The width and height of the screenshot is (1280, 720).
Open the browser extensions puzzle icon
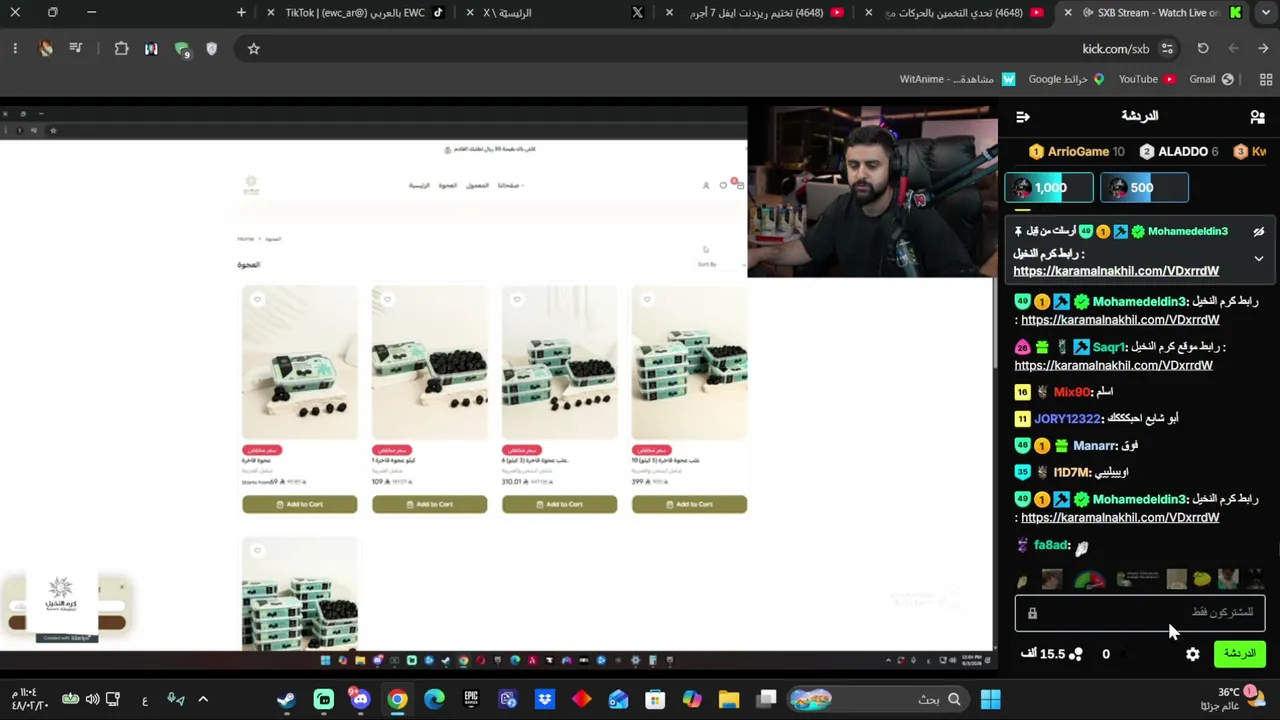pyautogui.click(x=121, y=49)
